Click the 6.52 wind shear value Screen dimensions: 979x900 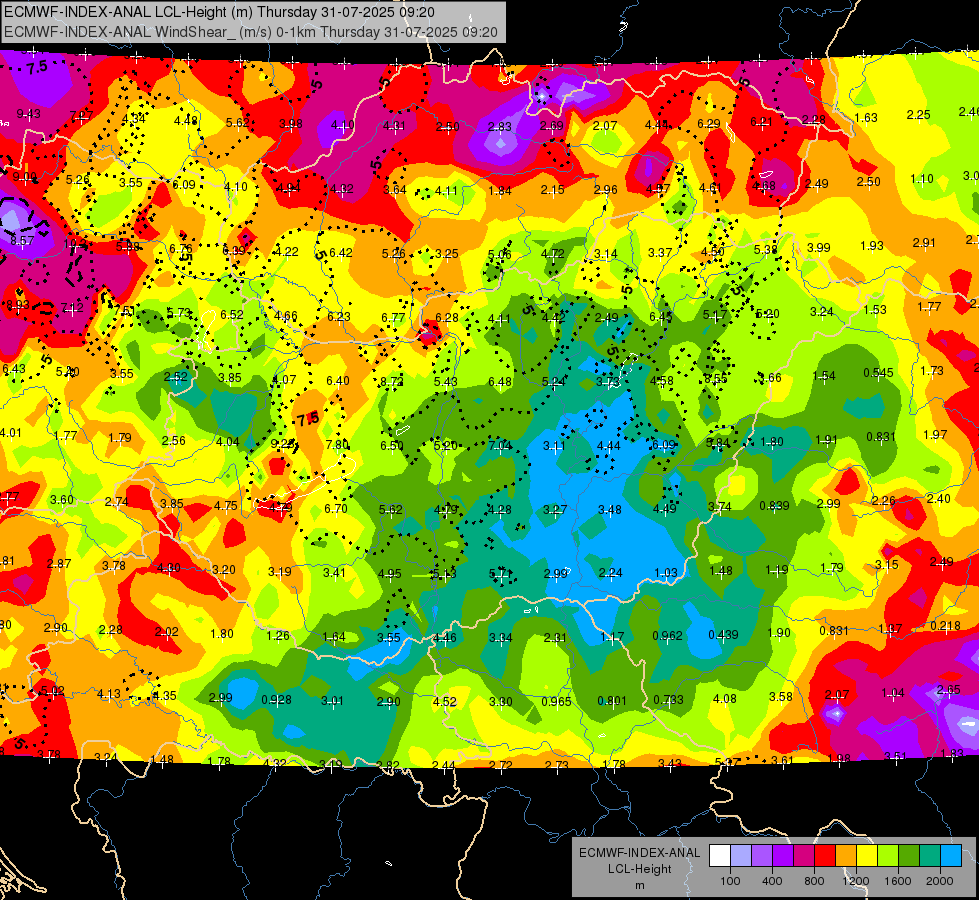232,315
